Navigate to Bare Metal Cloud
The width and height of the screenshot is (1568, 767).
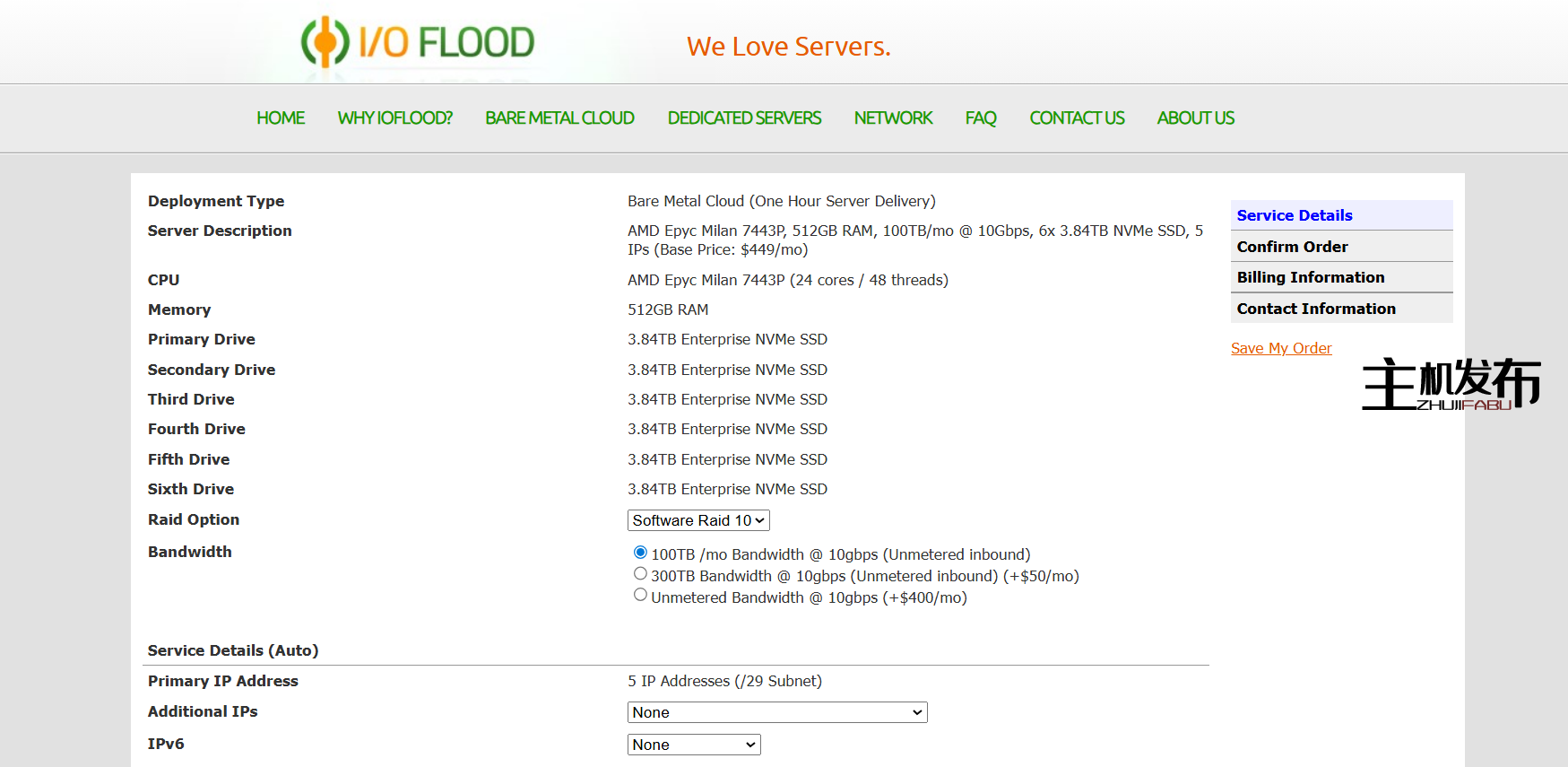coord(559,118)
